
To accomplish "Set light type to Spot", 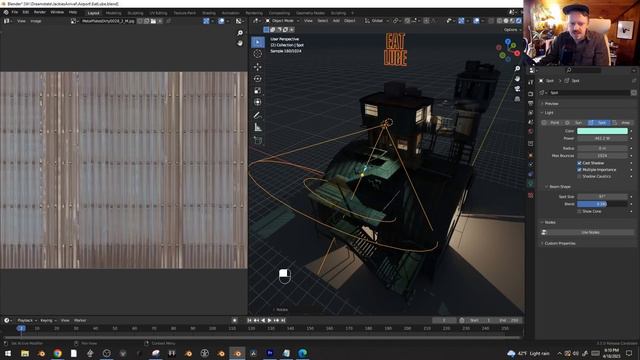I will click(599, 122).
